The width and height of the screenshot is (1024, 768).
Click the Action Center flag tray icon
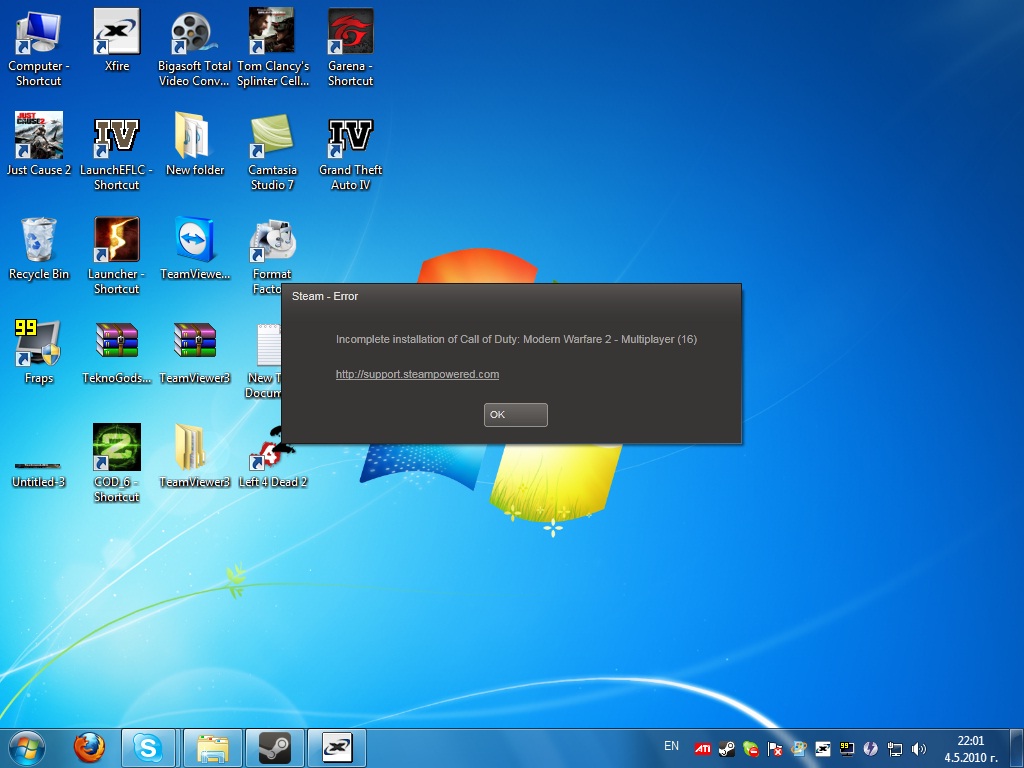(x=775, y=748)
